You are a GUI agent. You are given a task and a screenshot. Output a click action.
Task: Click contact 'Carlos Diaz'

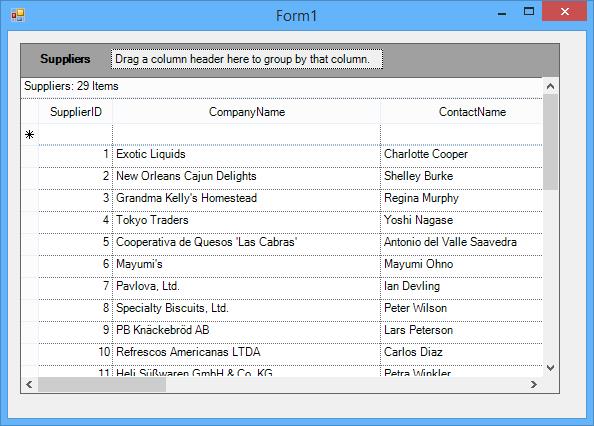coord(462,354)
